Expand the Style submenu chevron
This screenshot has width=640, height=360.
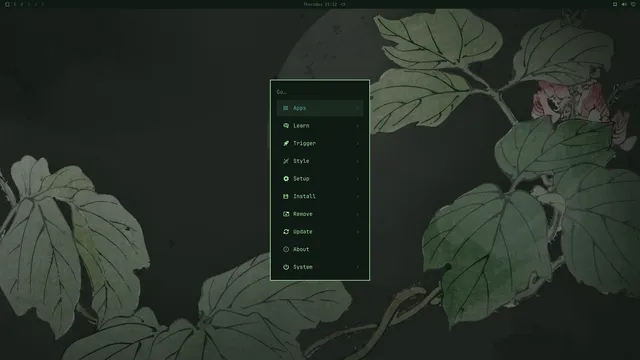click(358, 161)
